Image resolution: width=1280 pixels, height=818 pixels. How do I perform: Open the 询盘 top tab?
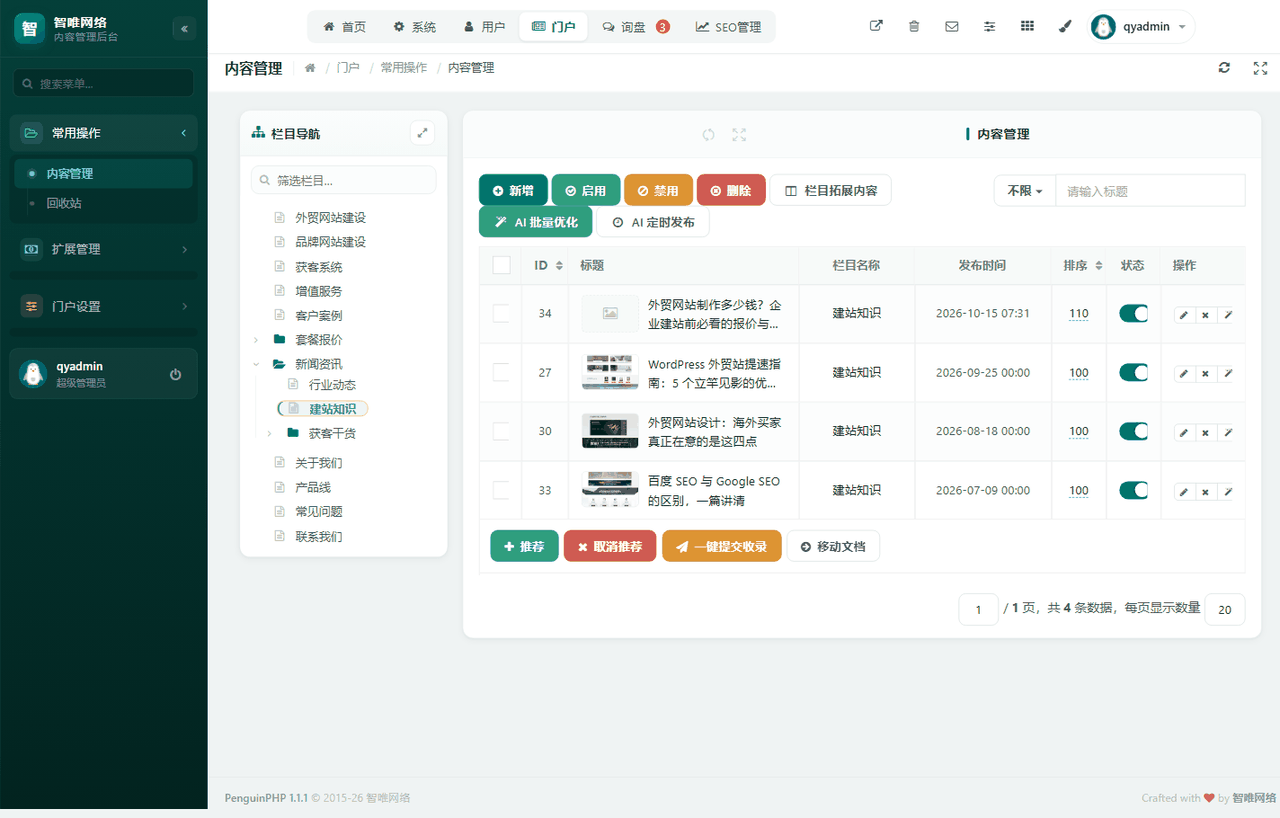pos(636,27)
